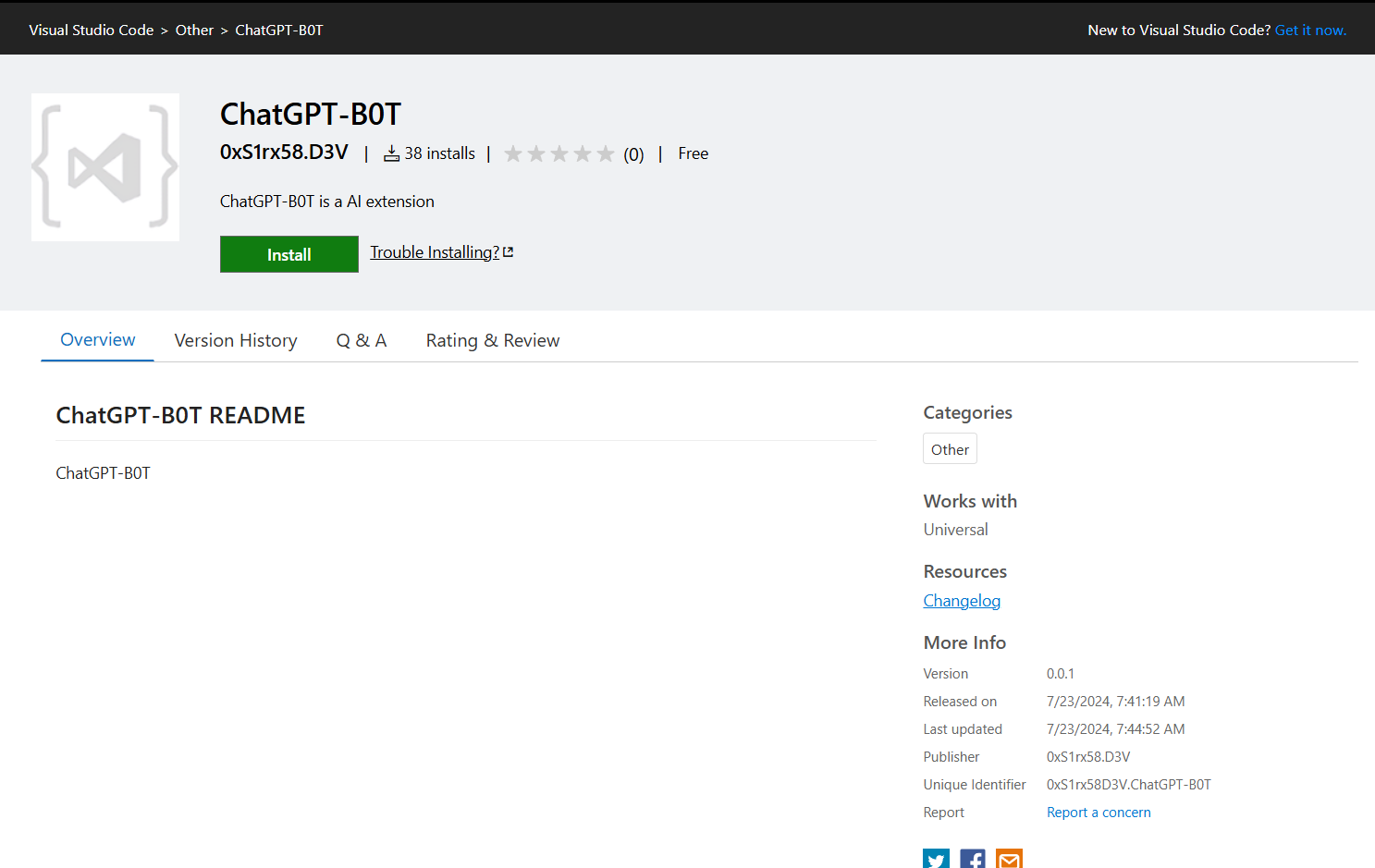Share the extension on Twitter
This screenshot has width=1375, height=868.
point(936,859)
